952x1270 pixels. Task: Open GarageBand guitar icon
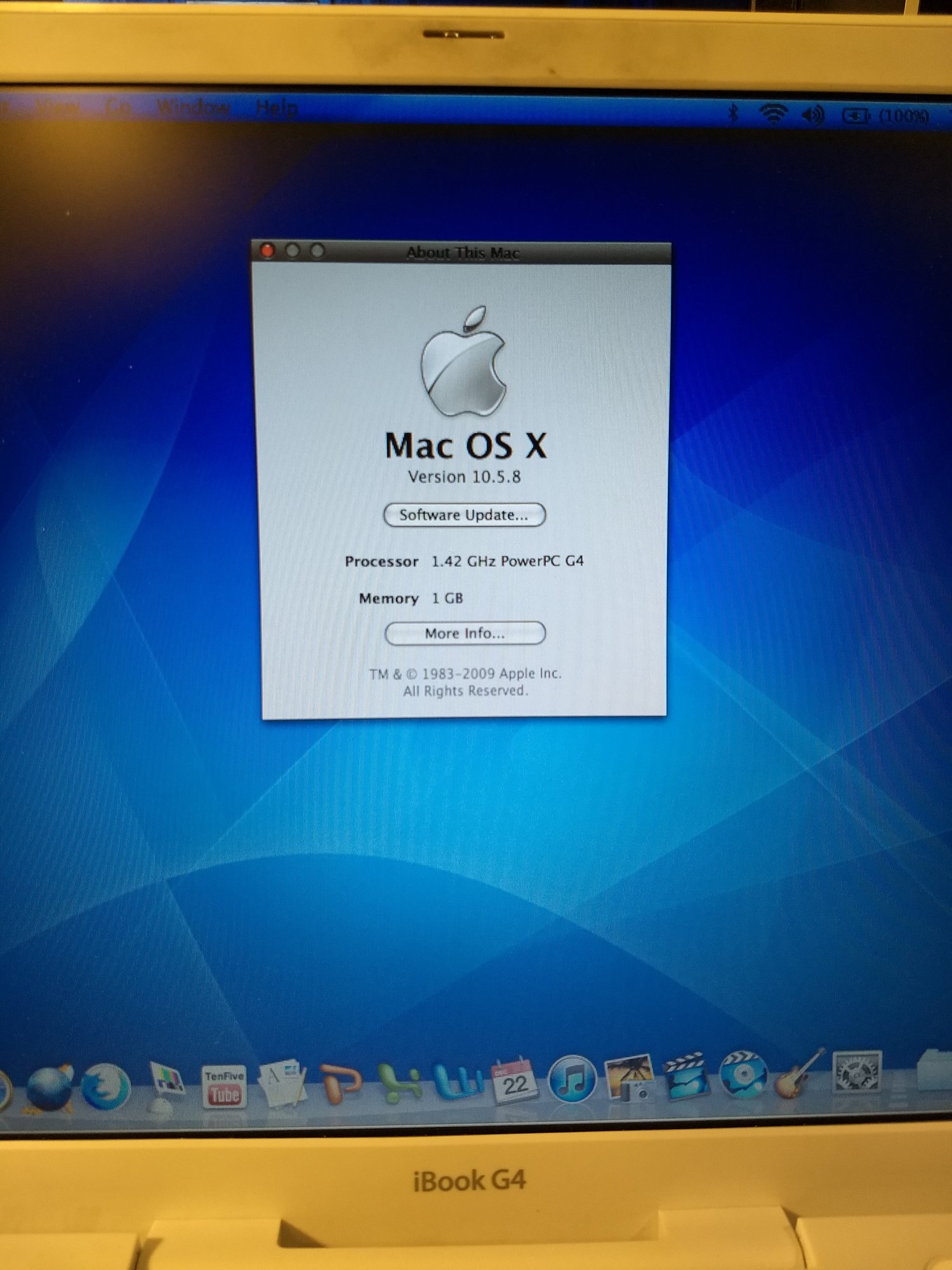[800, 1073]
